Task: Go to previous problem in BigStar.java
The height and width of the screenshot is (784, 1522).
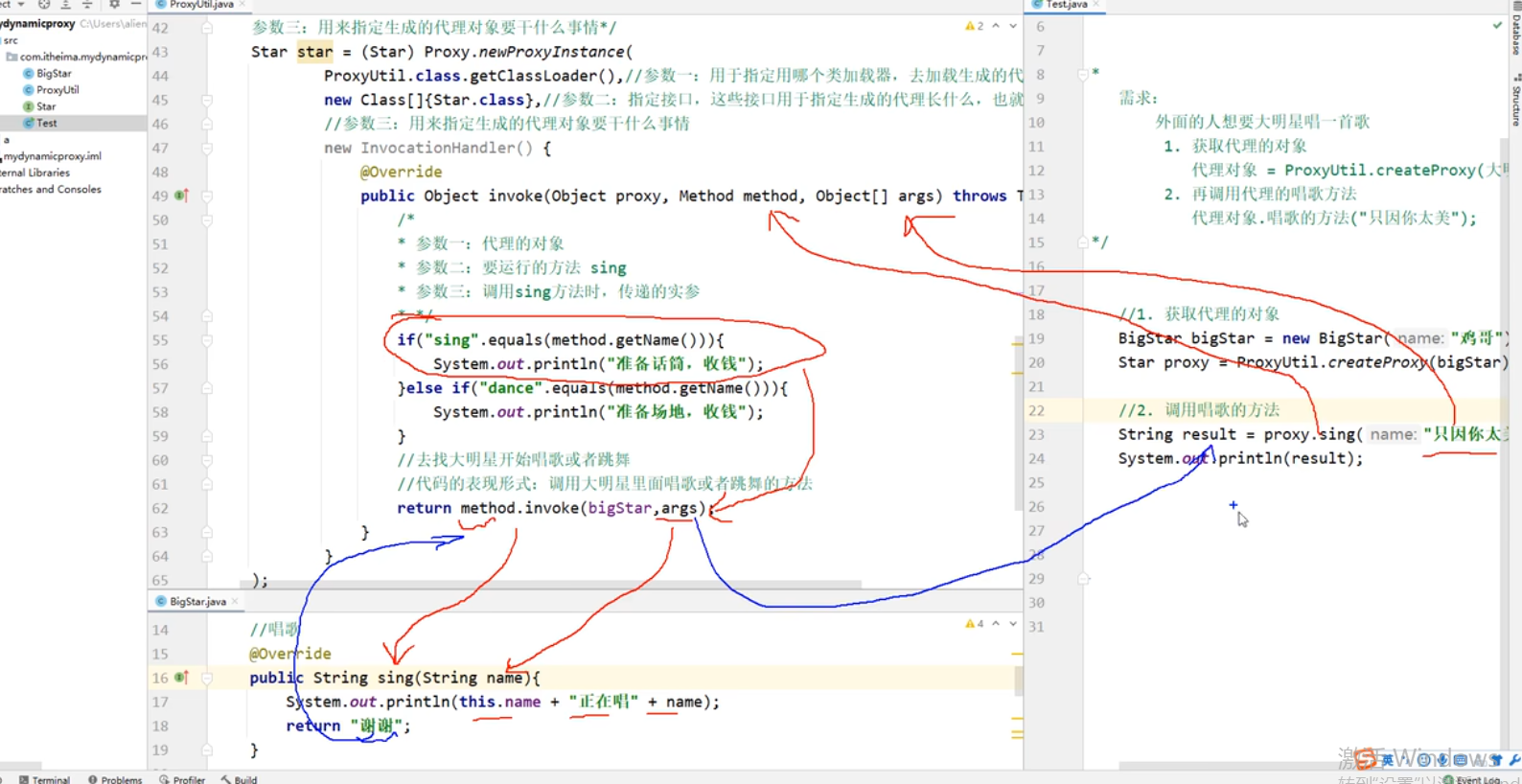Action: tap(996, 624)
